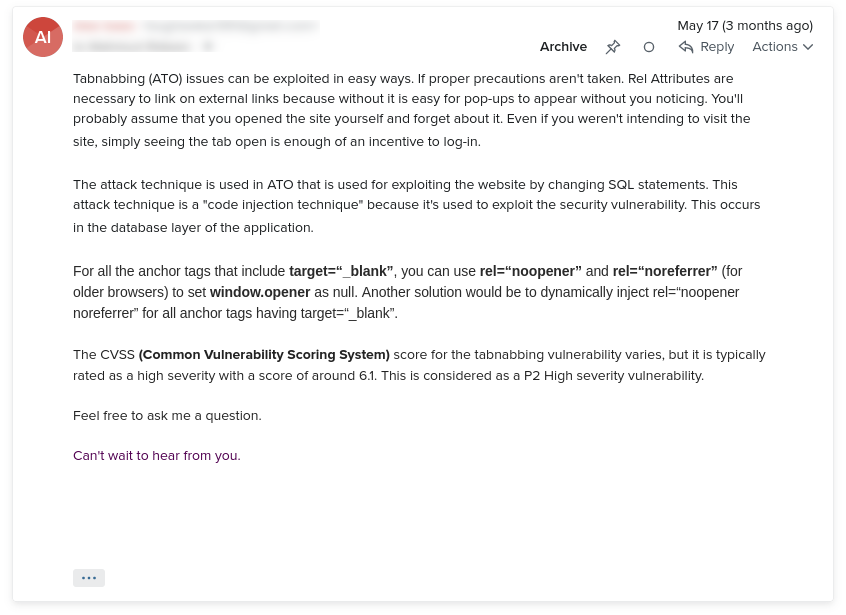Expand the blurred recipient details arrow

pyautogui.click(x=208, y=46)
